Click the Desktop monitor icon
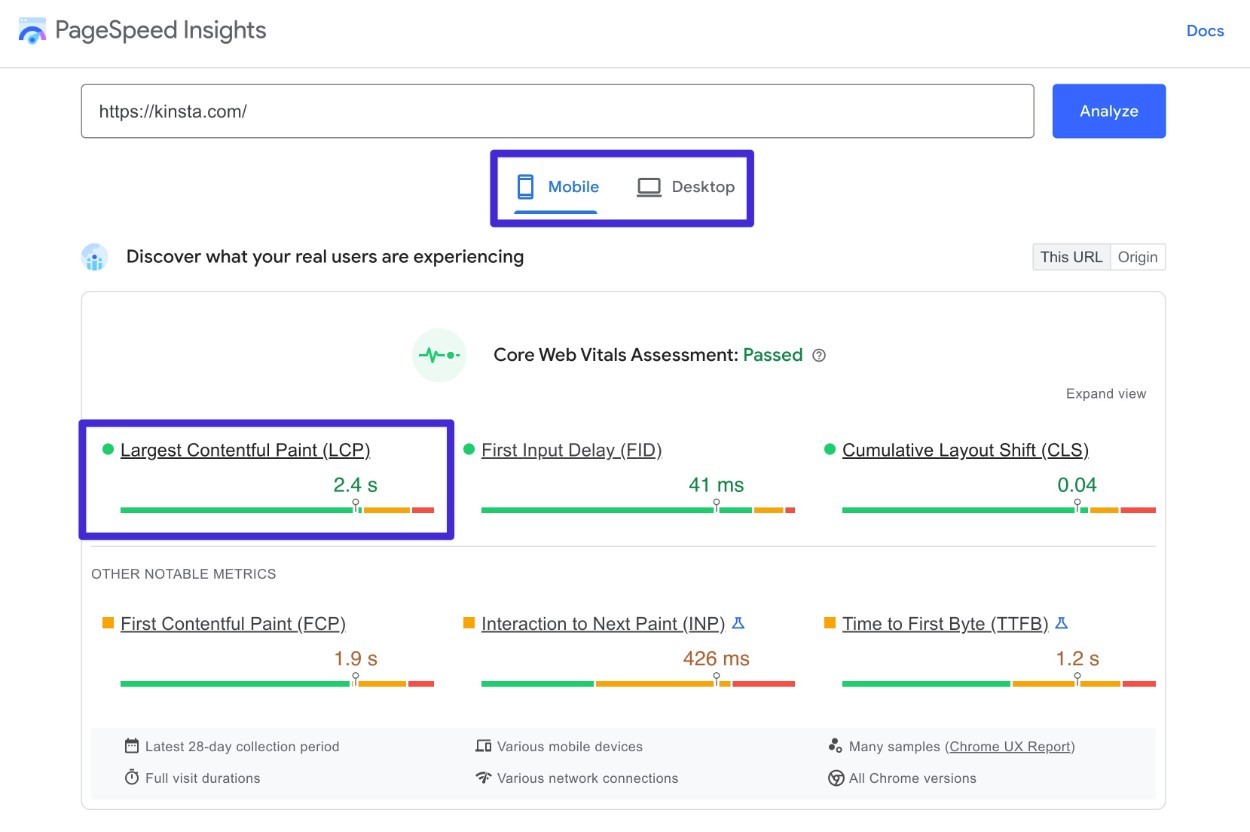This screenshot has height=832, width=1250. [648, 186]
